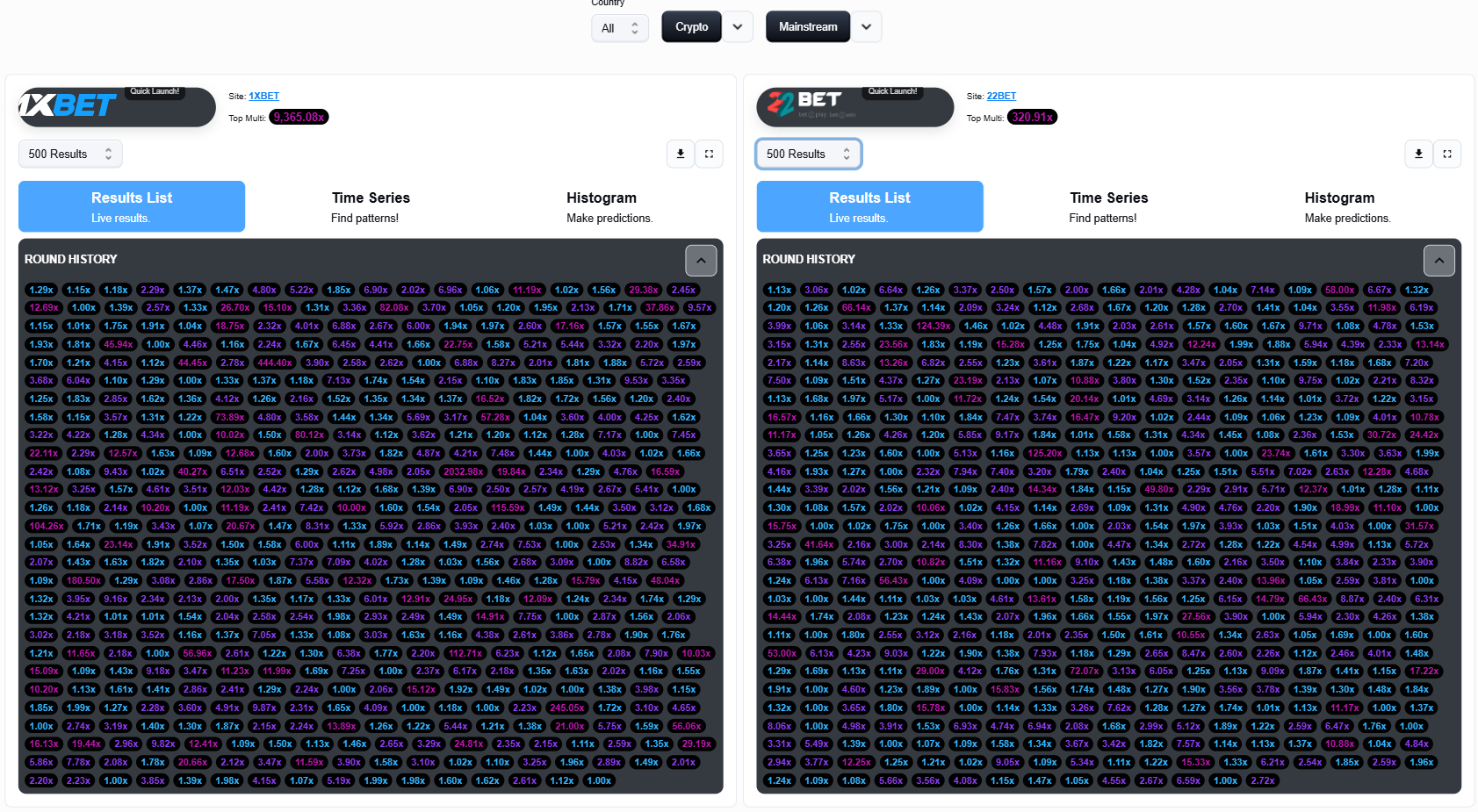
Task: Click the 444.40x result in 1XBET history
Action: pyautogui.click(x=275, y=363)
